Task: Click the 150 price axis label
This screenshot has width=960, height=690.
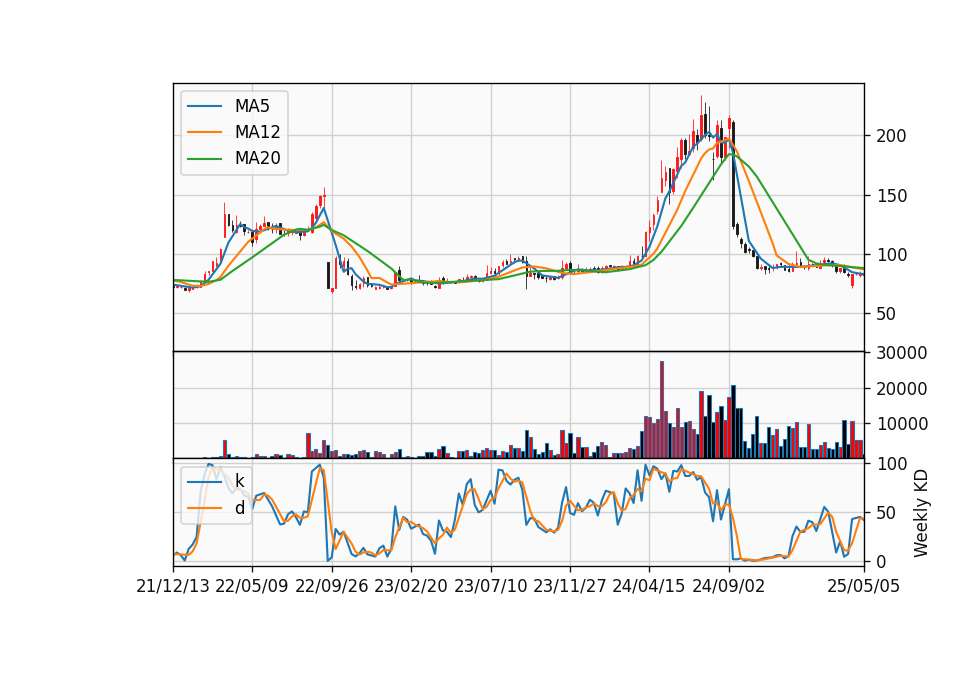Action: click(x=891, y=196)
